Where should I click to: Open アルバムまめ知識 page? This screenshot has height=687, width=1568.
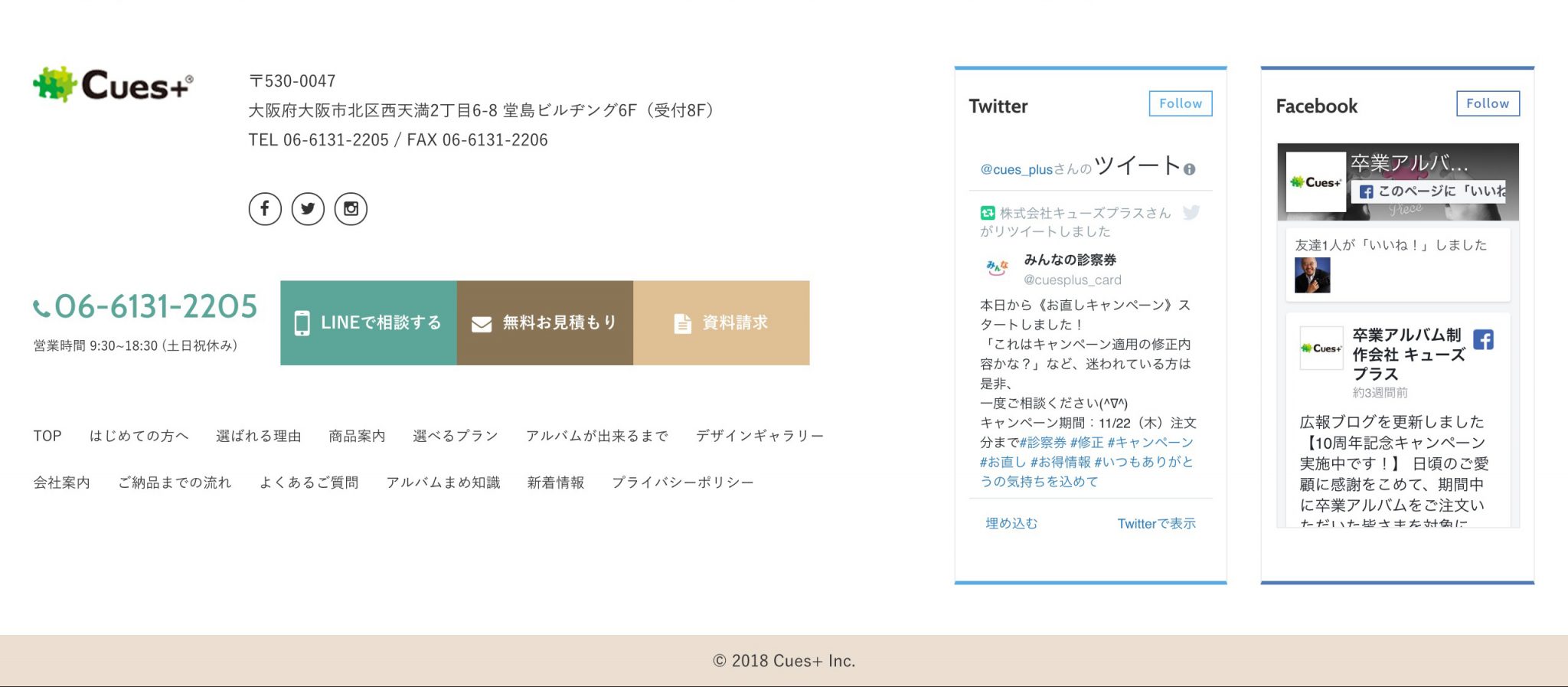(x=443, y=483)
